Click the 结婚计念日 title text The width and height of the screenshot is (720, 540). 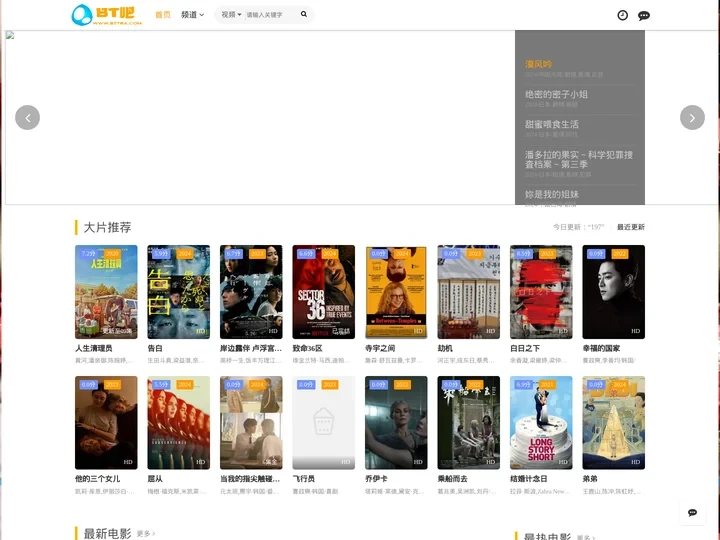pyautogui.click(x=529, y=478)
